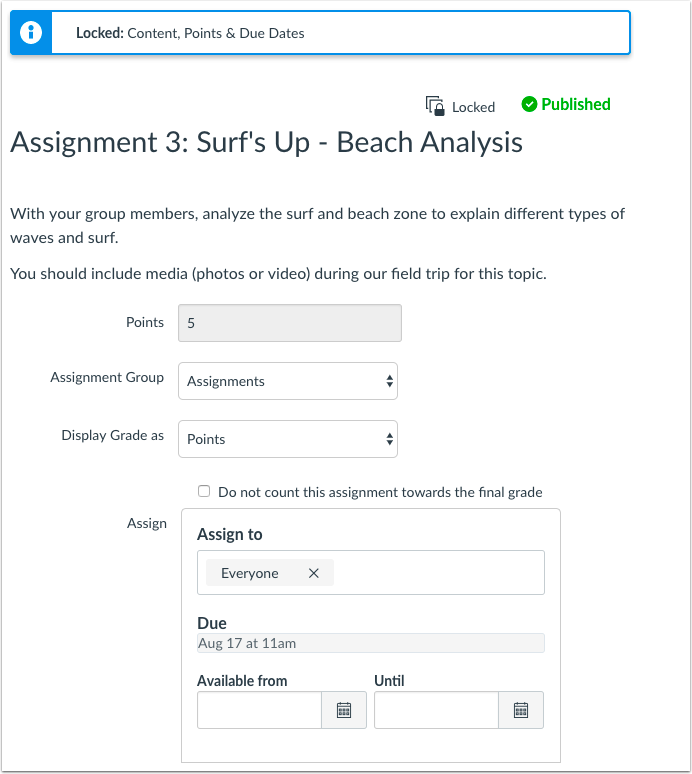Remove the Everyone assignee tag

pos(313,573)
